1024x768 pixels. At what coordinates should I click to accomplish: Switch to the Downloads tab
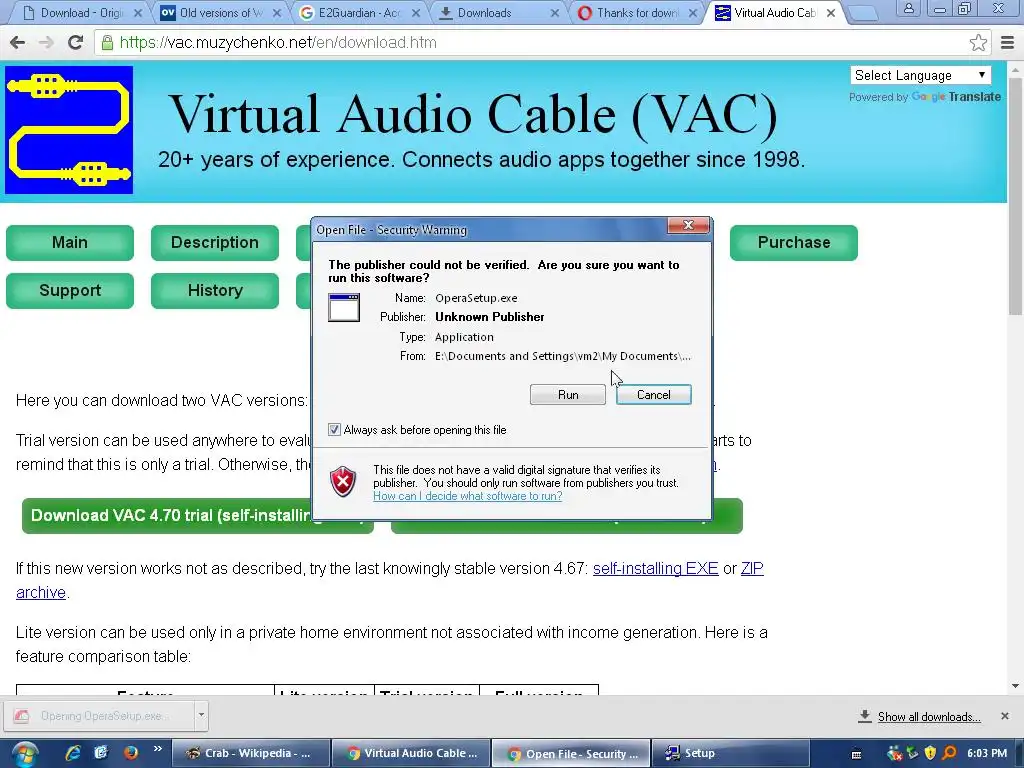[x=499, y=12]
